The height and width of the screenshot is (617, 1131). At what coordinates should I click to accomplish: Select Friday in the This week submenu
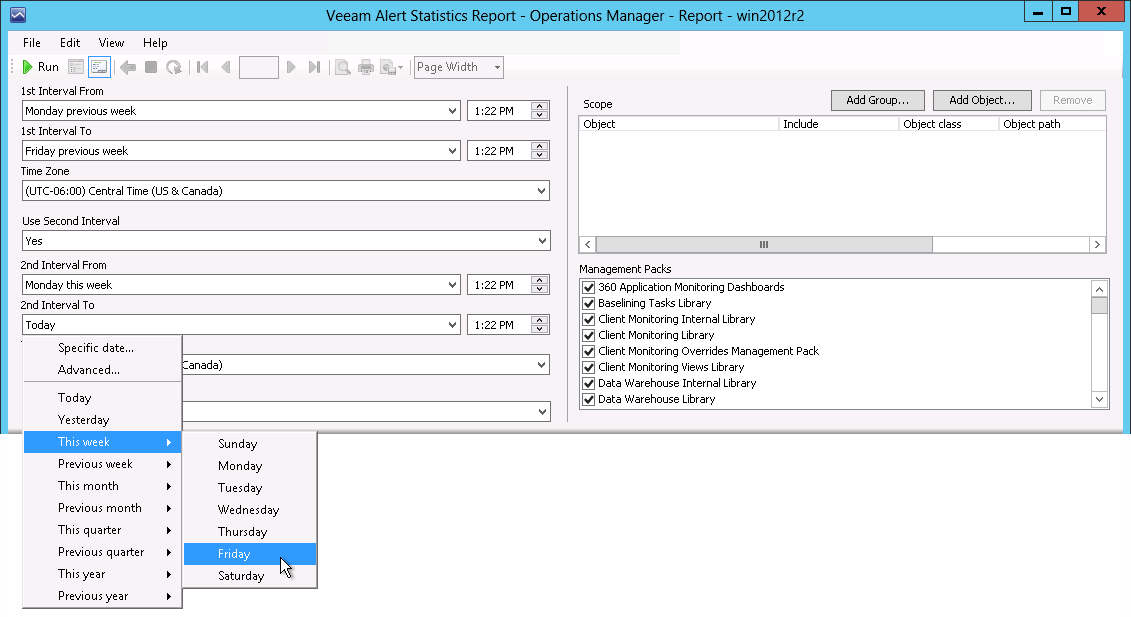pyautogui.click(x=250, y=554)
